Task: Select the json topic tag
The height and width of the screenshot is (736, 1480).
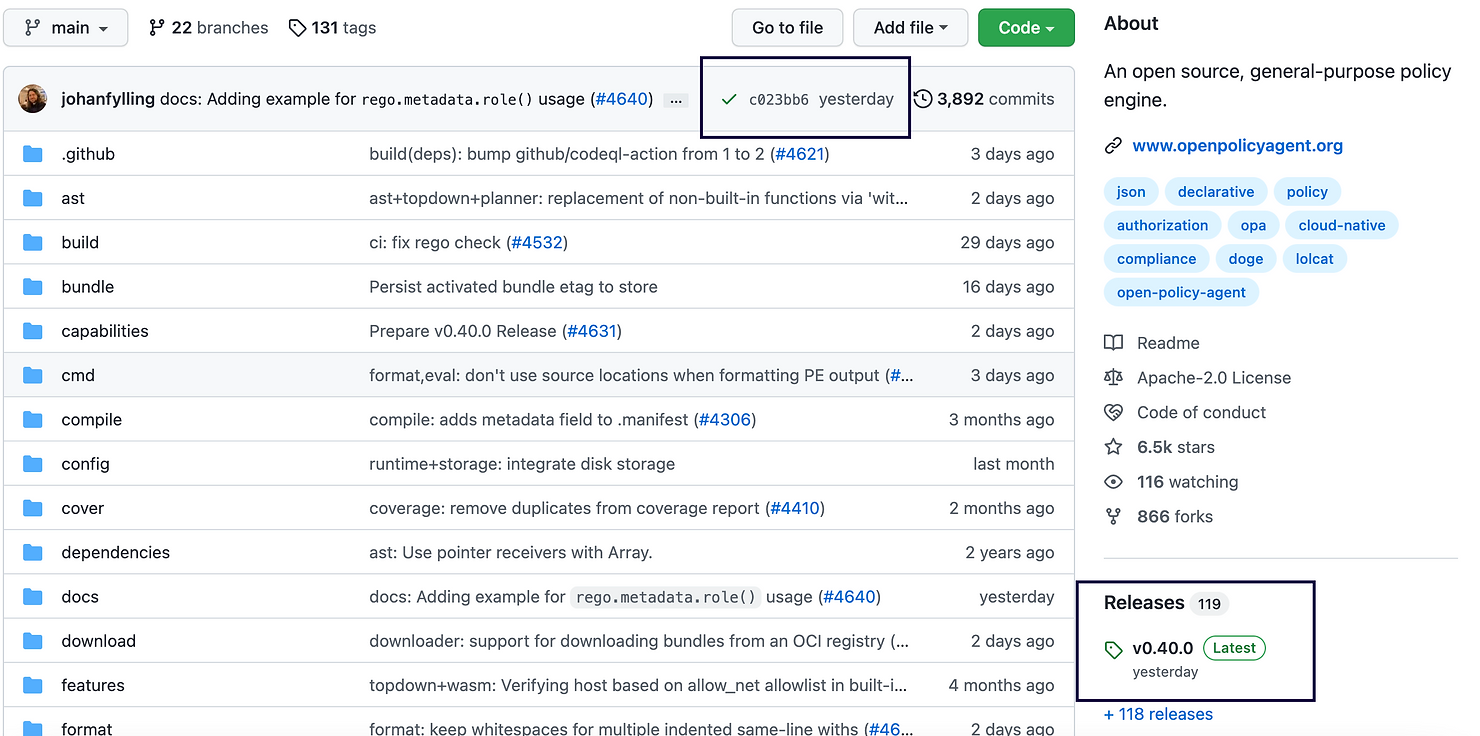Action: click(x=1131, y=192)
